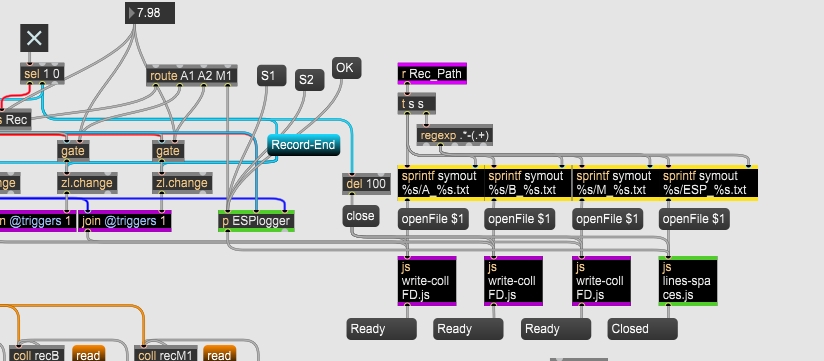Viewport: 824px width, 361px height.
Task: Click the OK message box
Action: click(x=346, y=68)
